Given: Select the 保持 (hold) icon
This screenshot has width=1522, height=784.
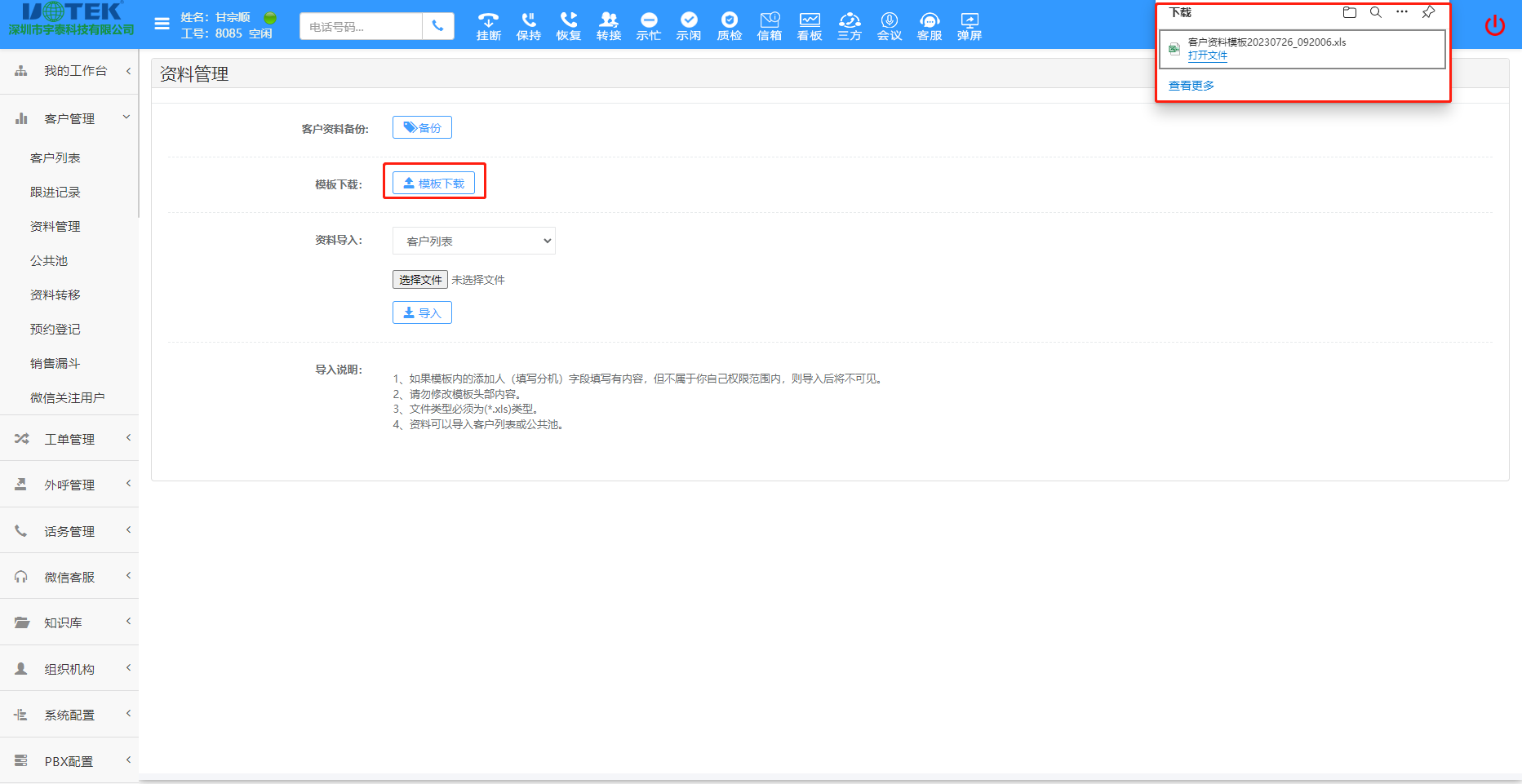Looking at the screenshot, I should (528, 24).
